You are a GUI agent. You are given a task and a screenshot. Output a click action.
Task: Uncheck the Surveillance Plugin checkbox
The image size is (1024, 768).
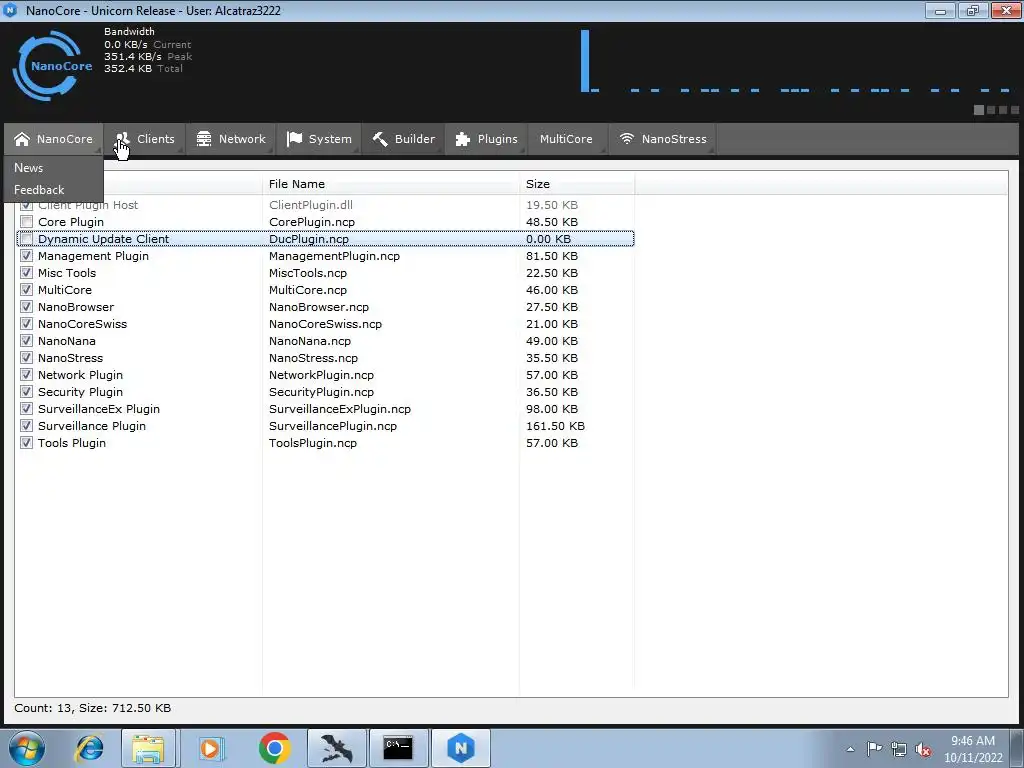26,426
